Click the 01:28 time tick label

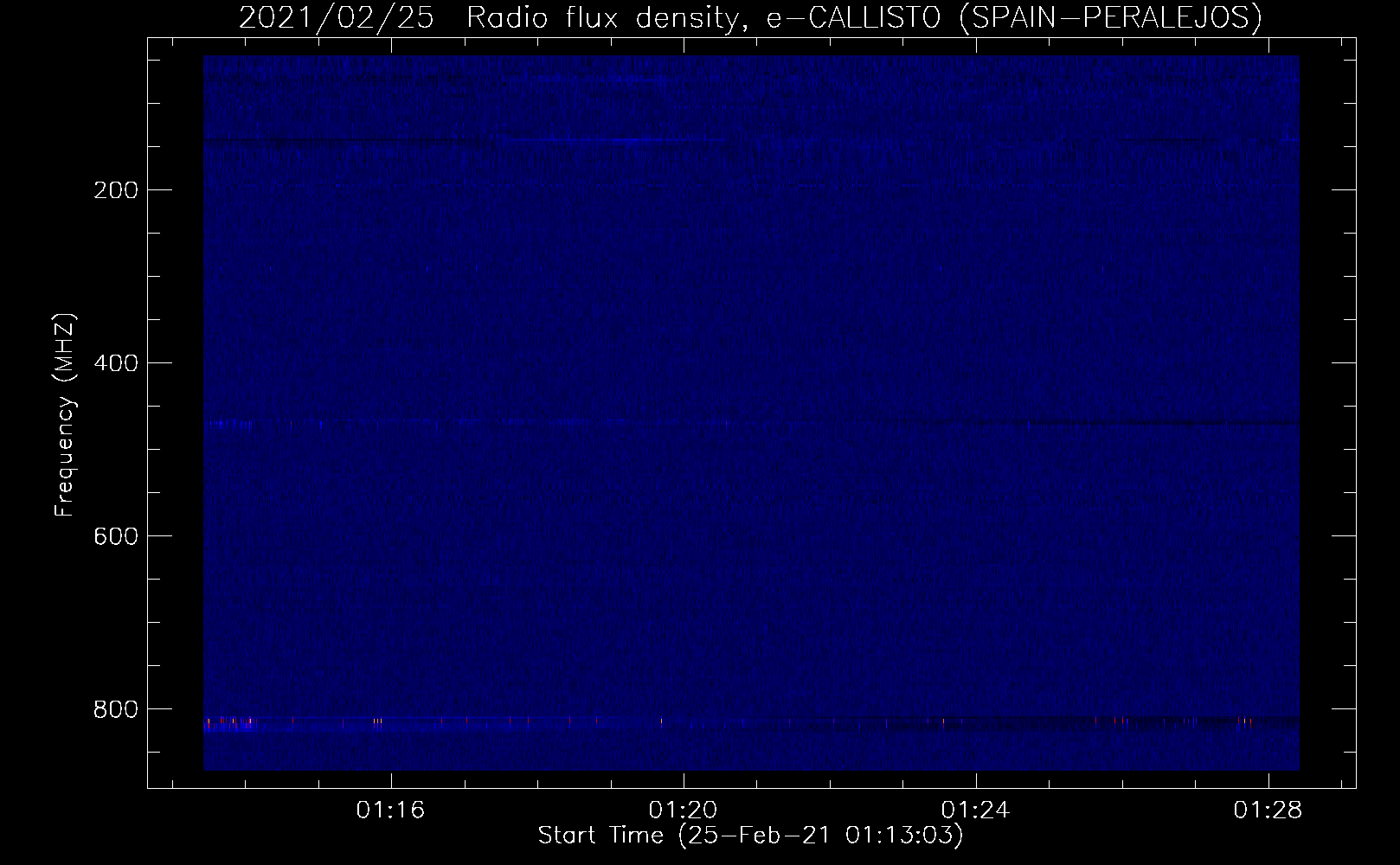pos(1268,811)
